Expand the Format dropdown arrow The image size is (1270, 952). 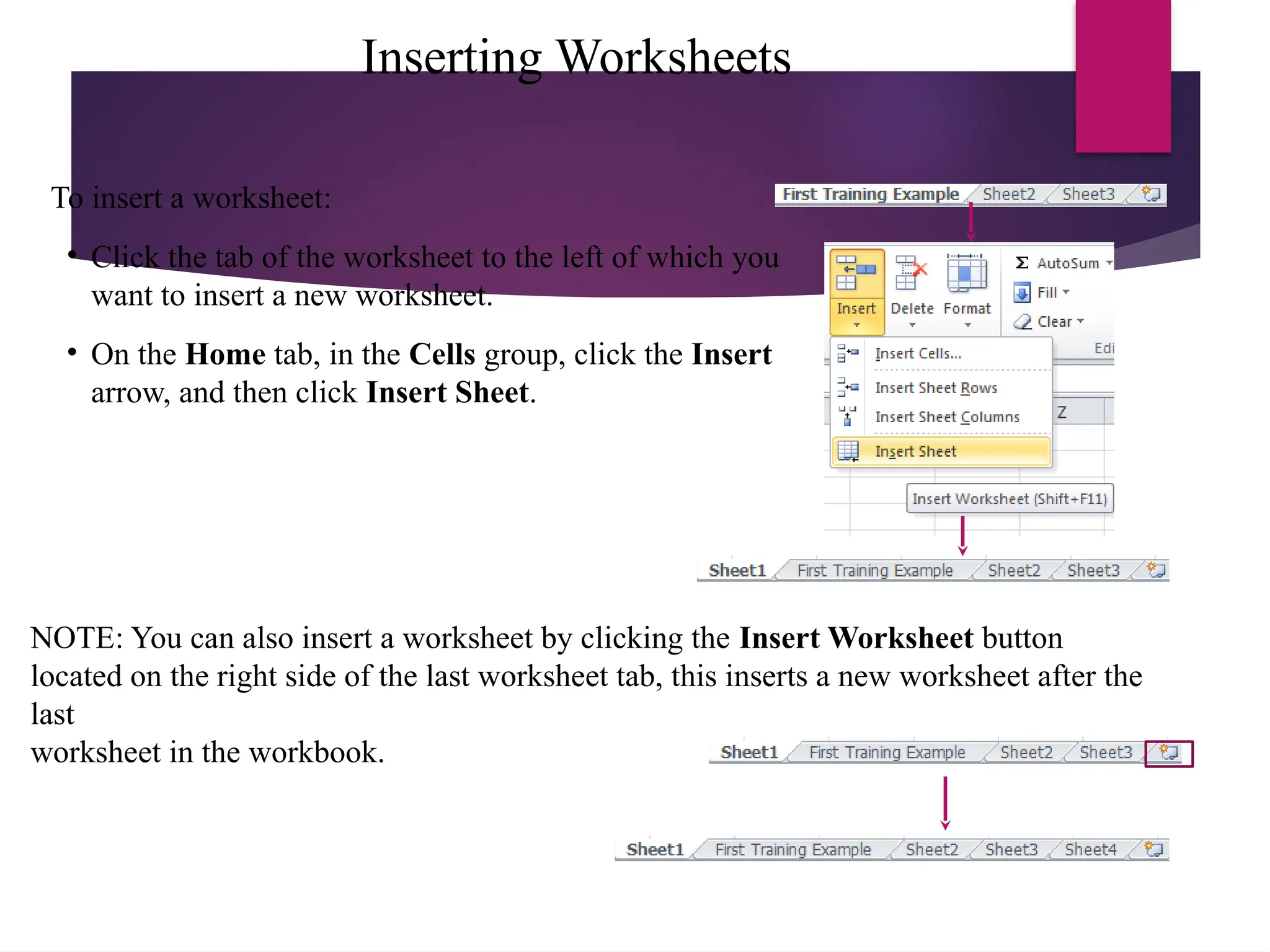pyautogui.click(x=967, y=325)
